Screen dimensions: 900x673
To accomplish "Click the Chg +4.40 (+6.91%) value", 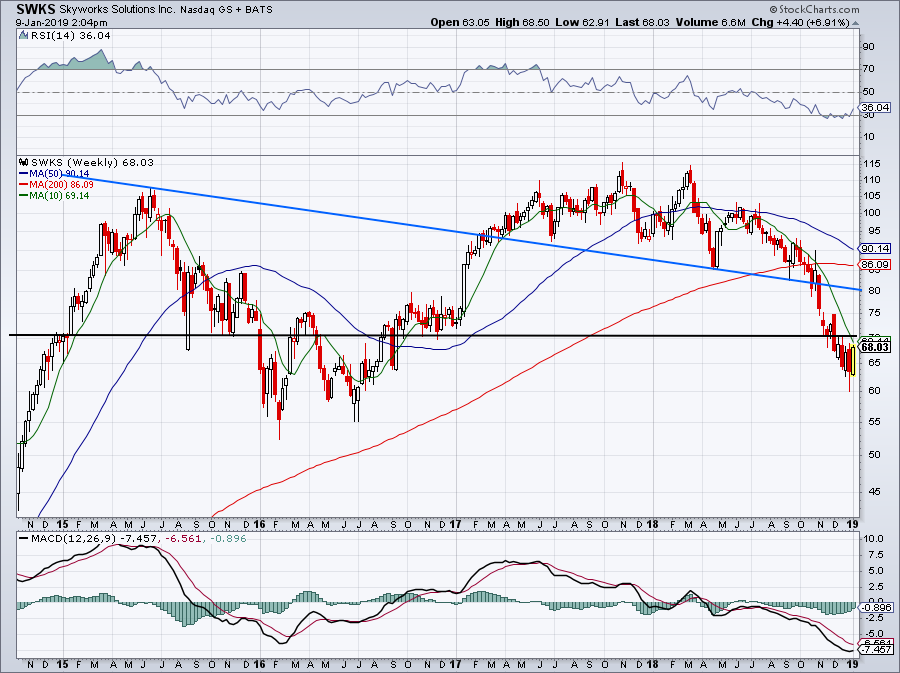I will tap(800, 23).
